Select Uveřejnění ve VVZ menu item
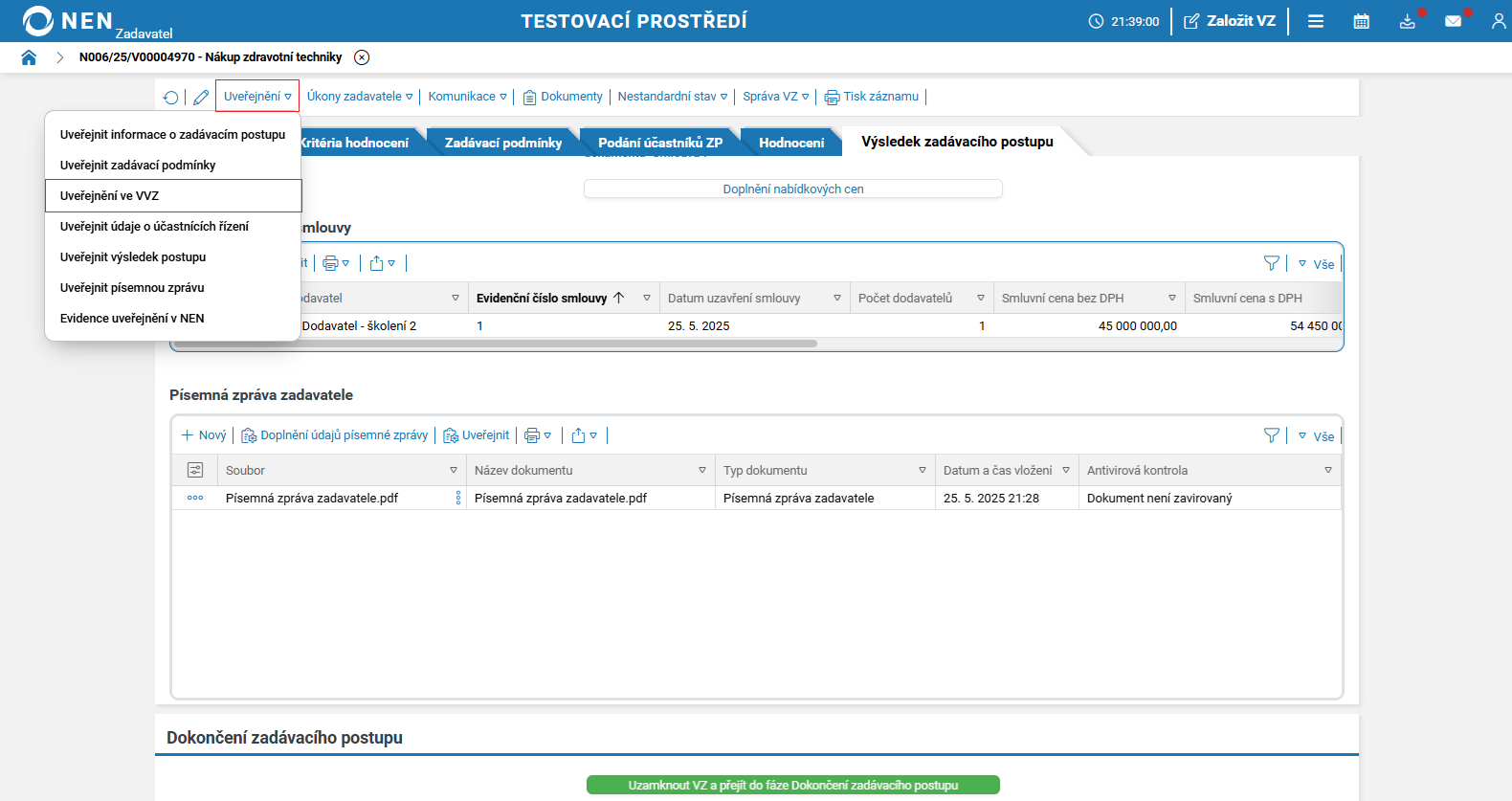 tap(109, 196)
